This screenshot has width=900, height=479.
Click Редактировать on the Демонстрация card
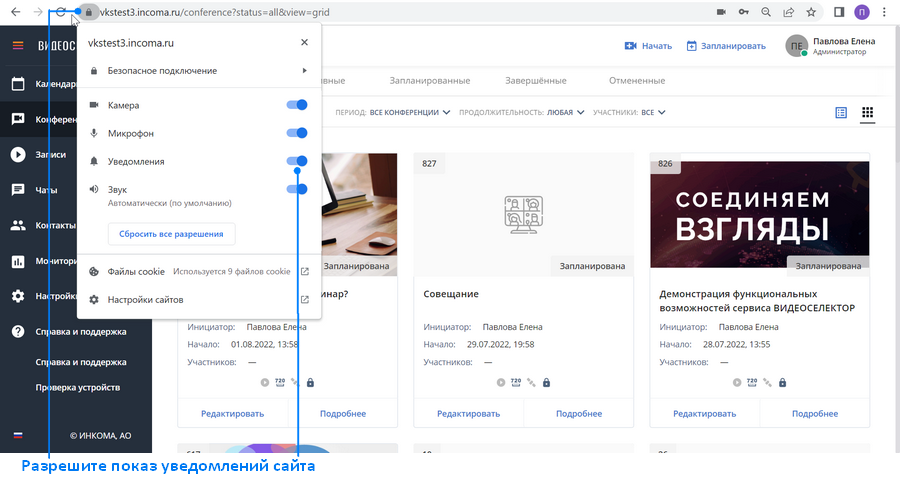[x=704, y=414]
